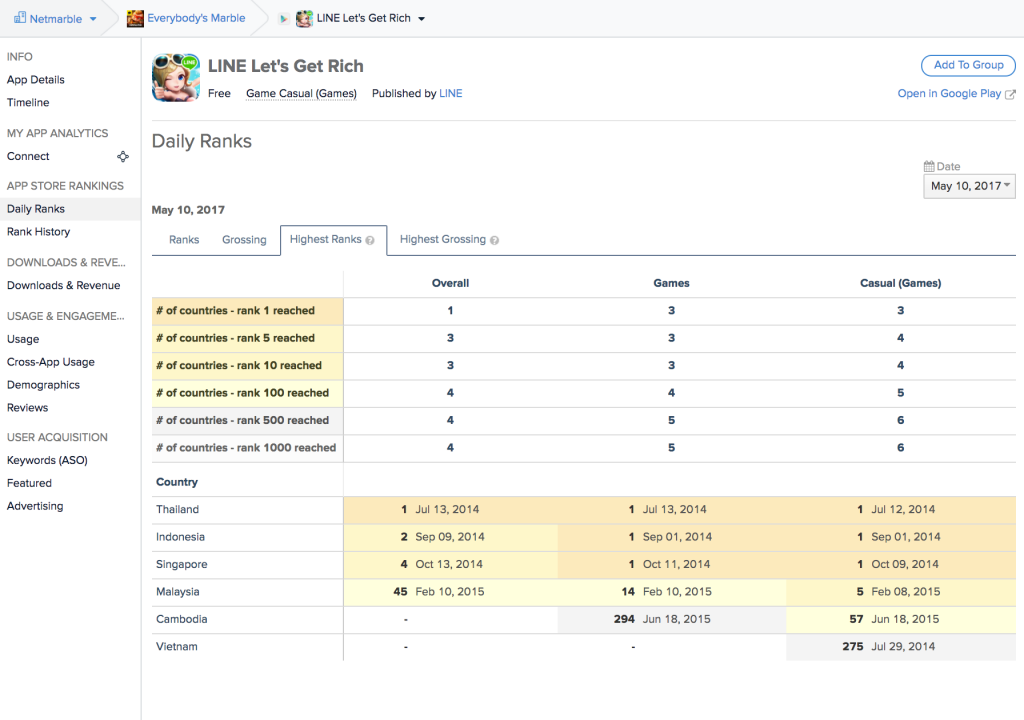Expand the Netmarble publisher dropdown arrow

93,19
